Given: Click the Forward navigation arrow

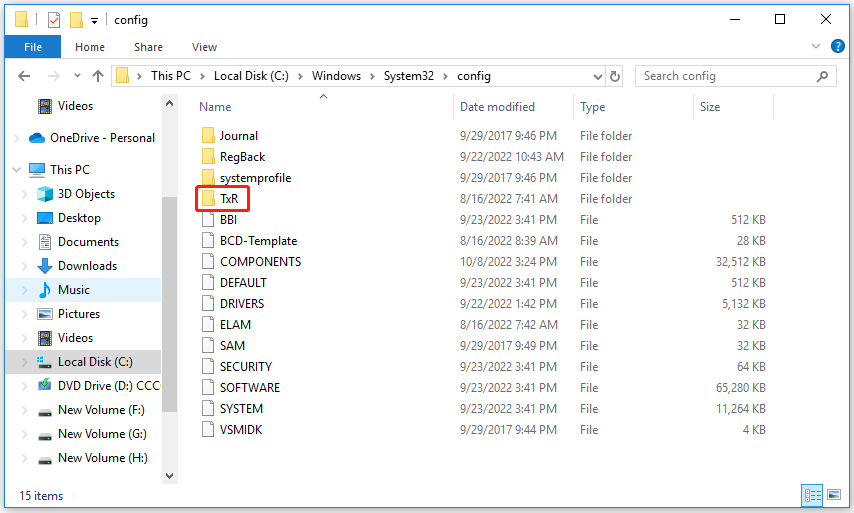Looking at the screenshot, I should click(53, 76).
